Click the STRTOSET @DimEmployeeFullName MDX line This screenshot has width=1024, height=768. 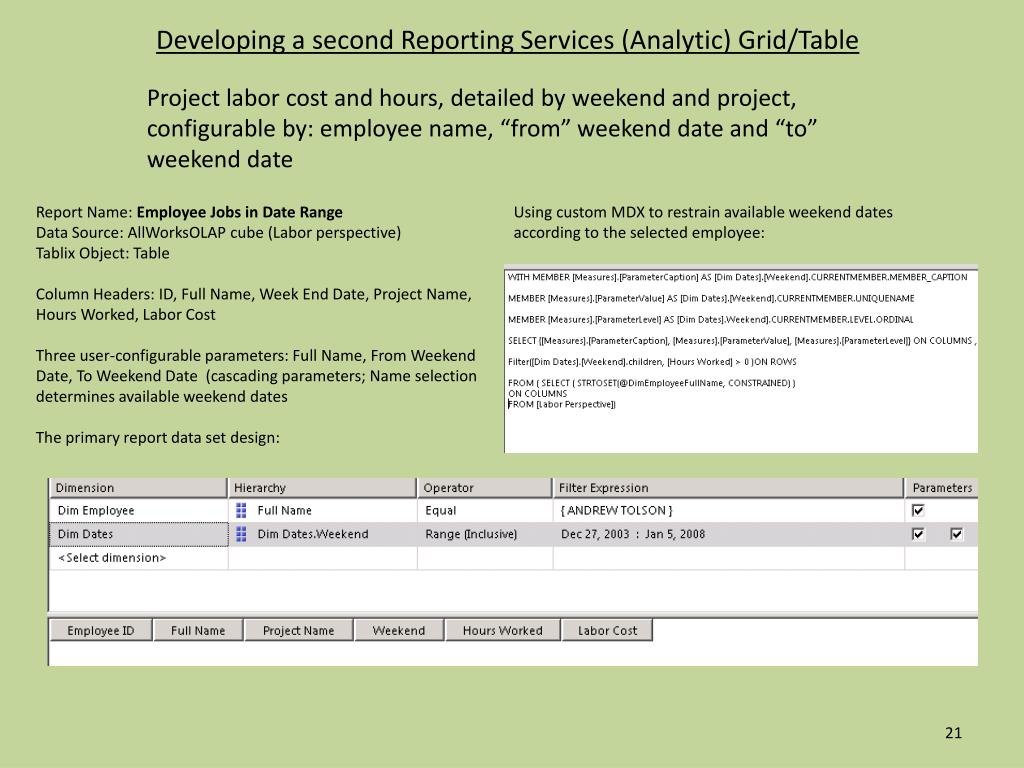[651, 383]
